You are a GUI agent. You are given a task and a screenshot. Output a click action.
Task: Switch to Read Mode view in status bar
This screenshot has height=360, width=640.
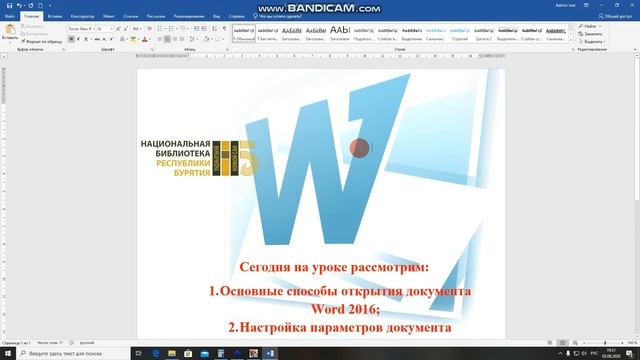(x=550, y=343)
